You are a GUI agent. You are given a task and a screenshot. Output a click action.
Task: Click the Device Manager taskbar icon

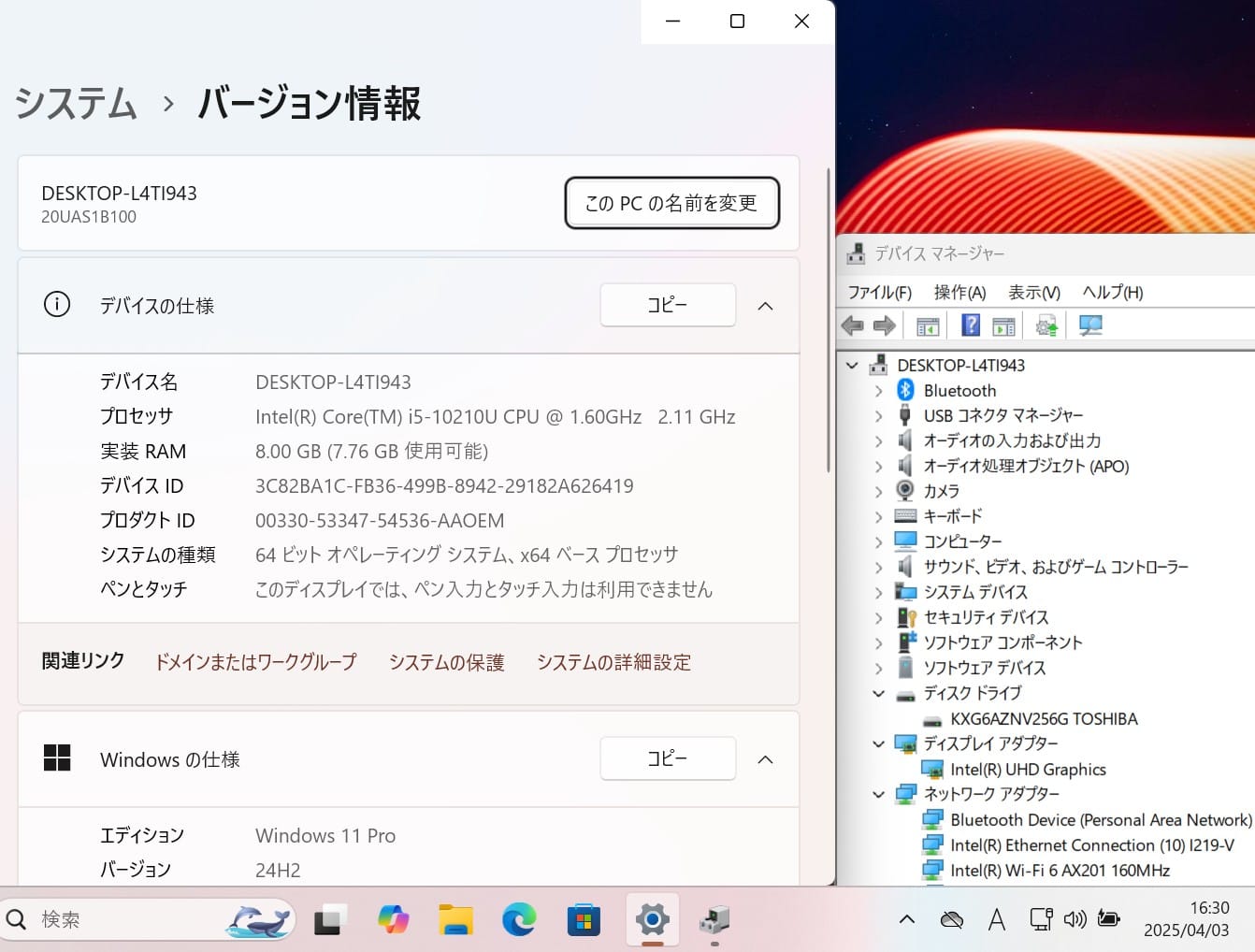[x=714, y=920]
